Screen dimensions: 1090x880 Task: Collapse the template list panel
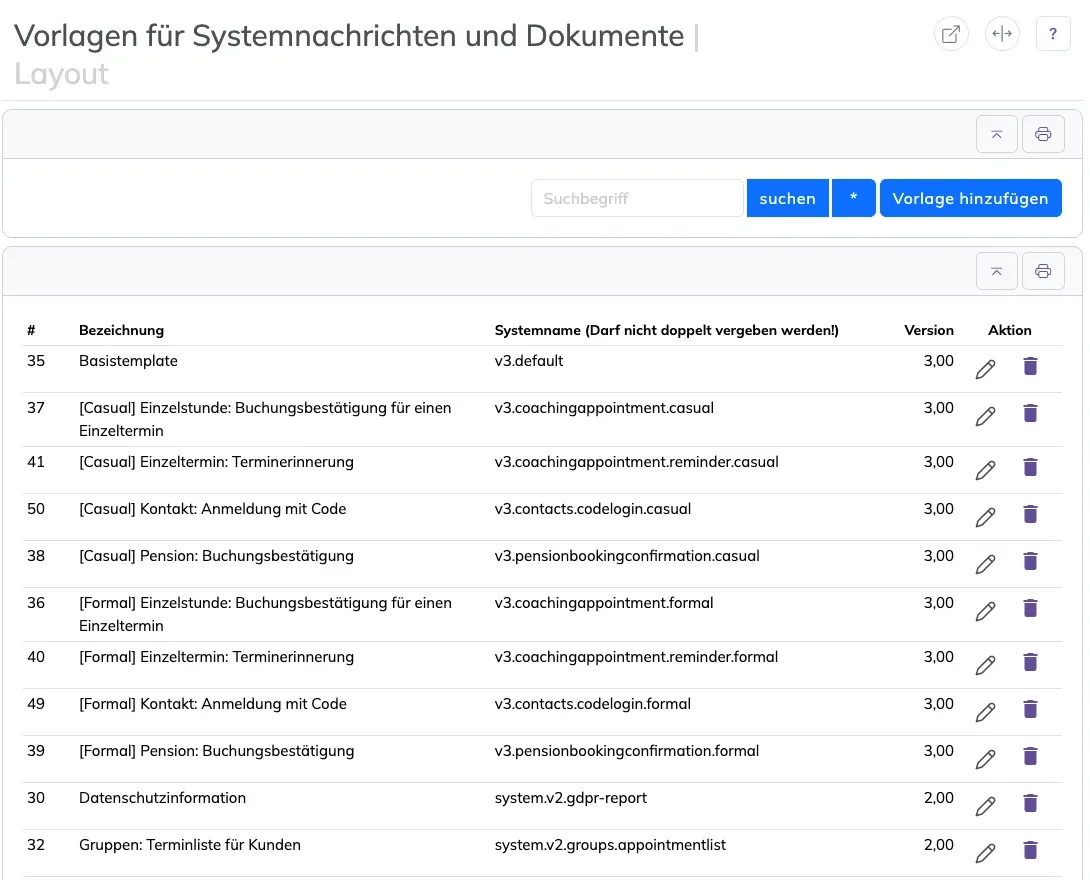(x=996, y=271)
